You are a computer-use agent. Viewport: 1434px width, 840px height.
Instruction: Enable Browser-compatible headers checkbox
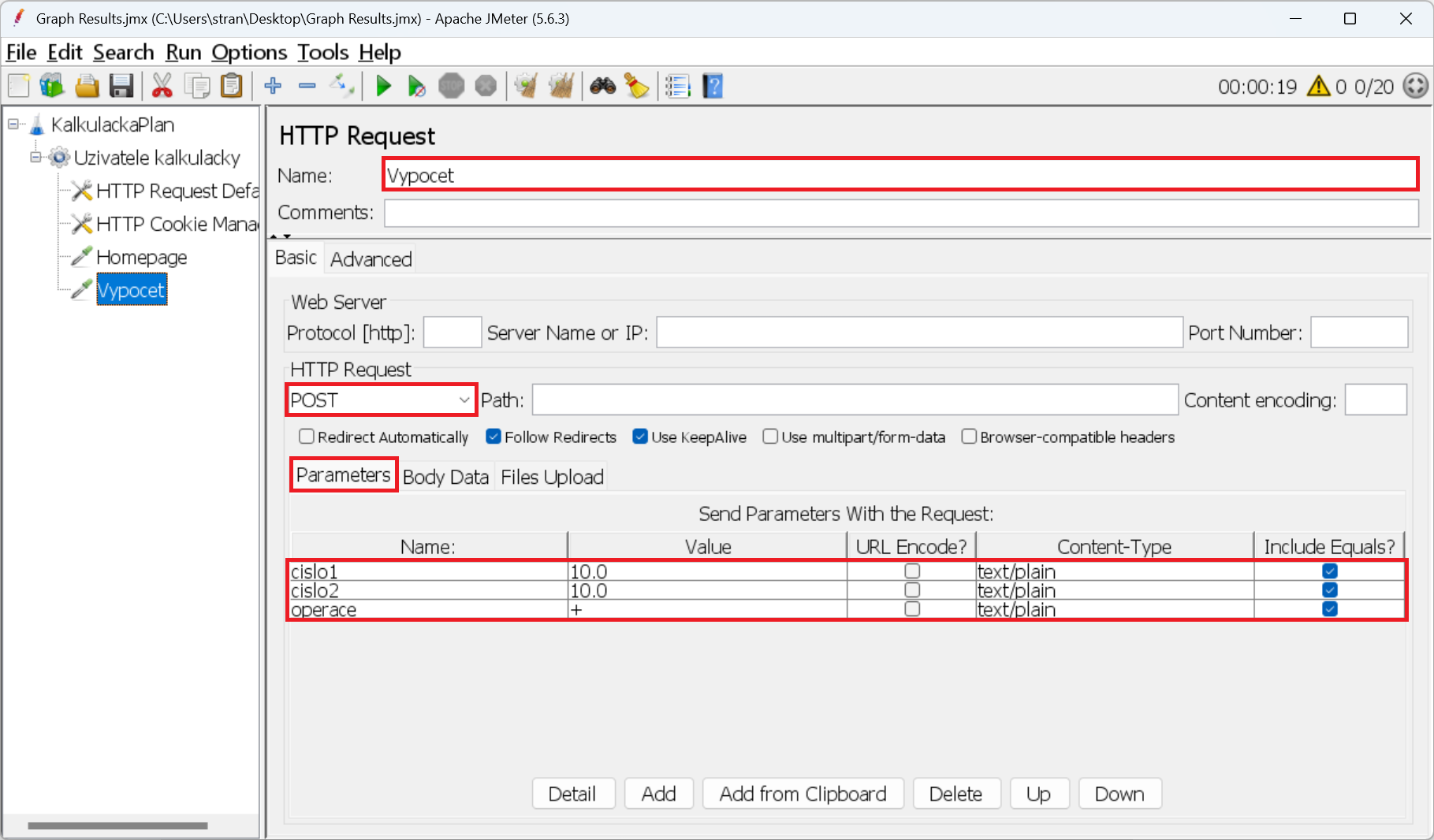(969, 437)
